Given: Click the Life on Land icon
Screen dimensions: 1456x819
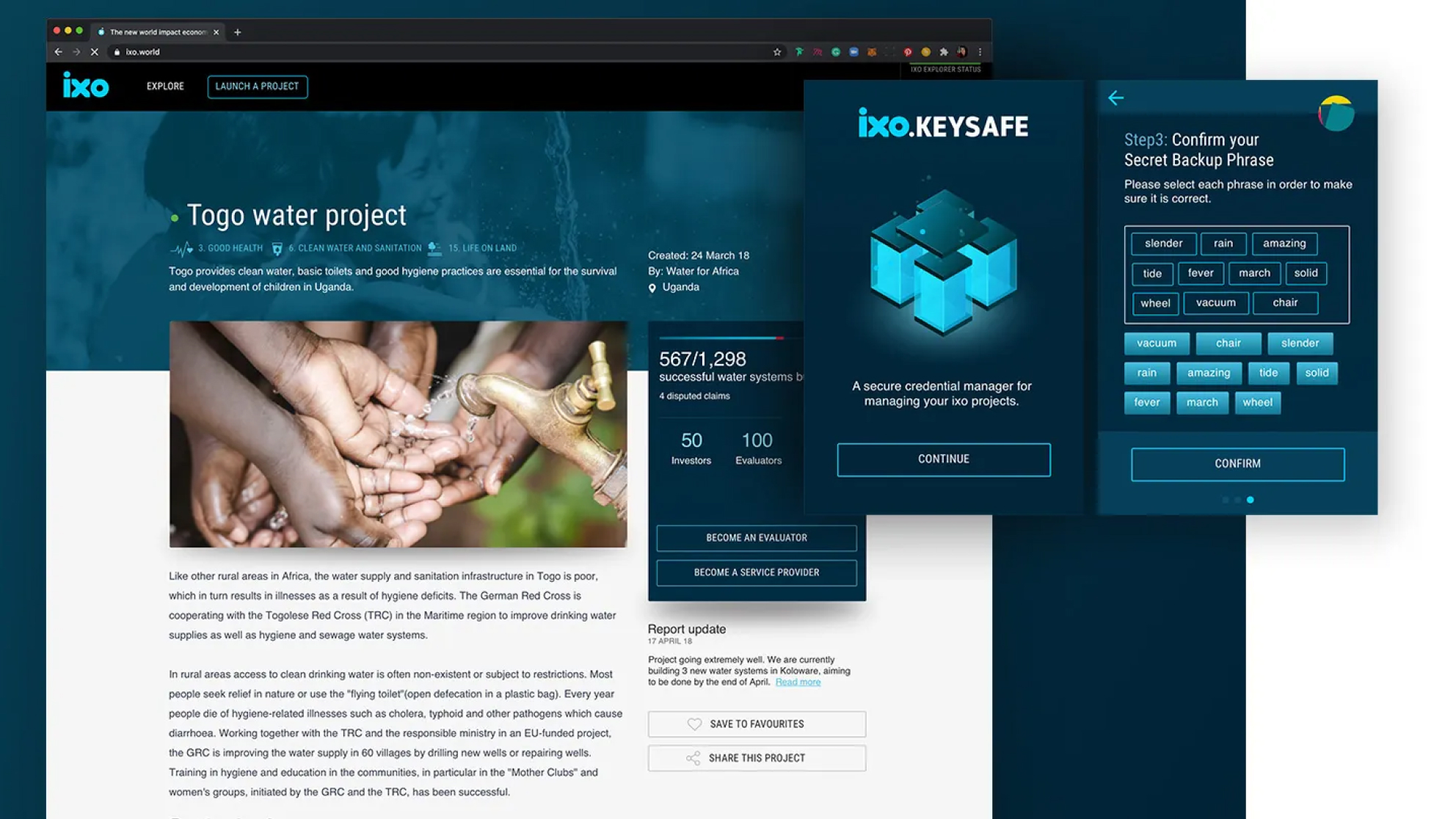Looking at the screenshot, I should (x=435, y=248).
